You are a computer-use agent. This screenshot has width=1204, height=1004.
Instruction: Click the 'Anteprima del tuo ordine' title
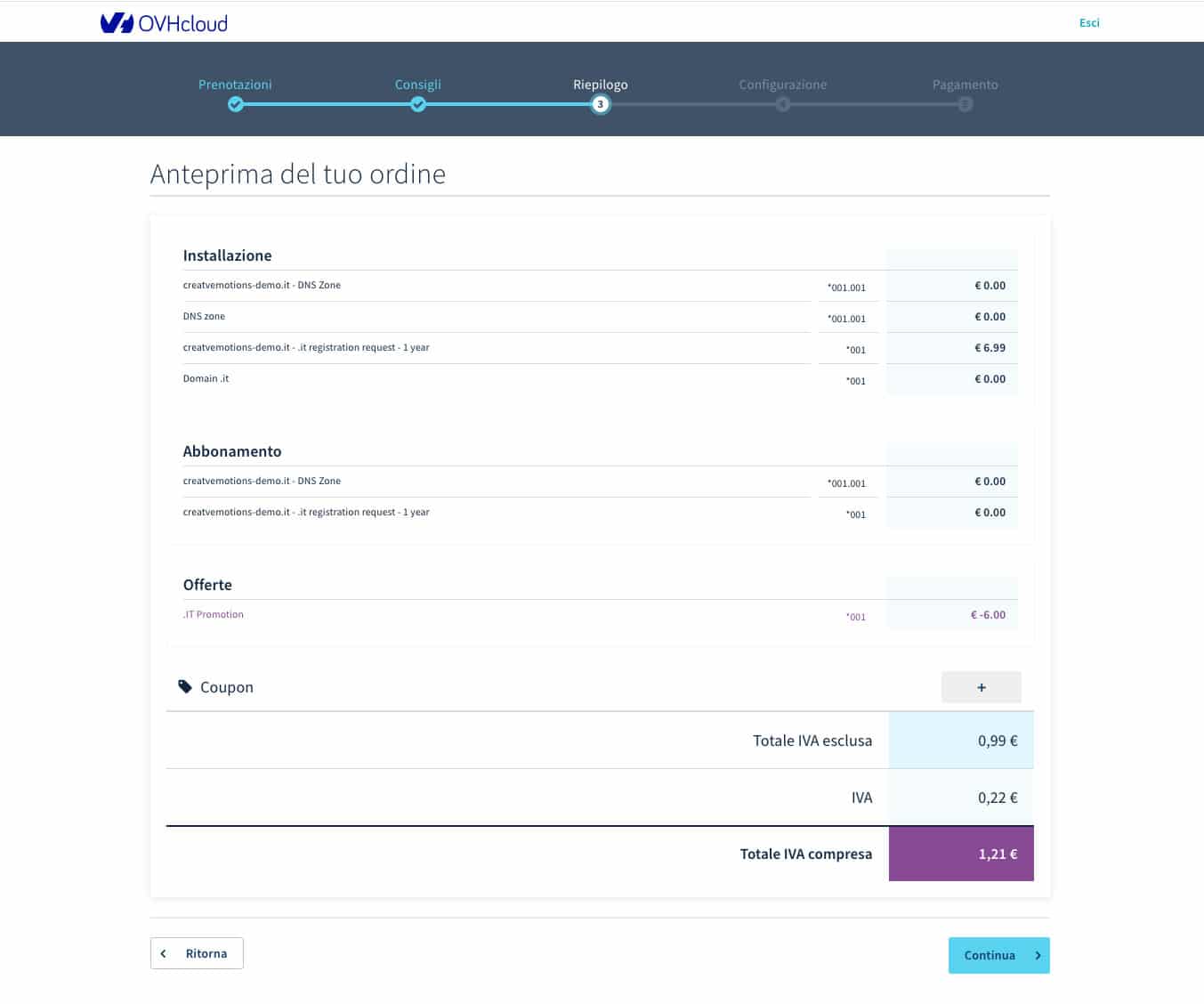click(x=298, y=174)
